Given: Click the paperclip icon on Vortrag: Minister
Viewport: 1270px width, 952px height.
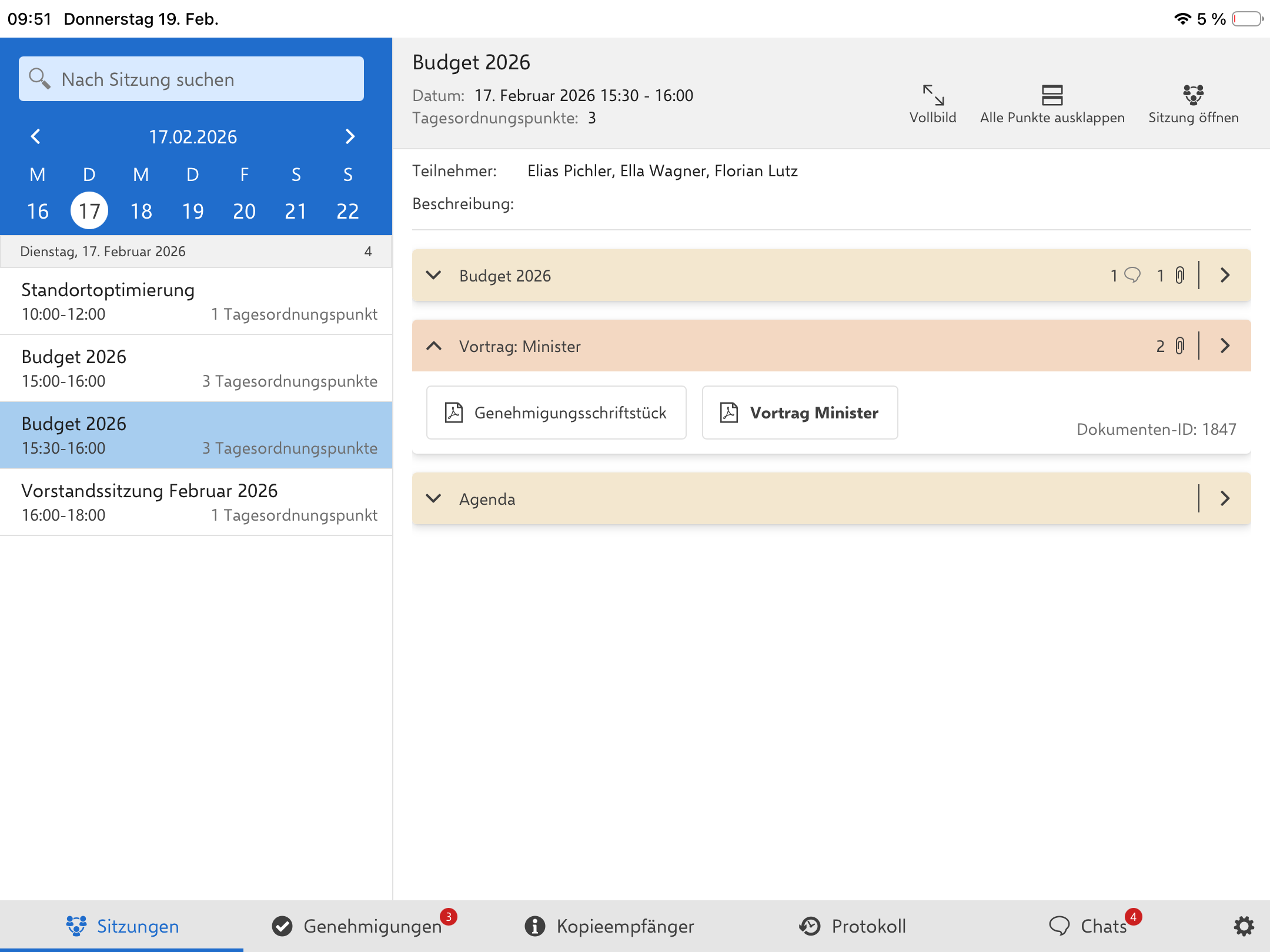Looking at the screenshot, I should [x=1179, y=346].
